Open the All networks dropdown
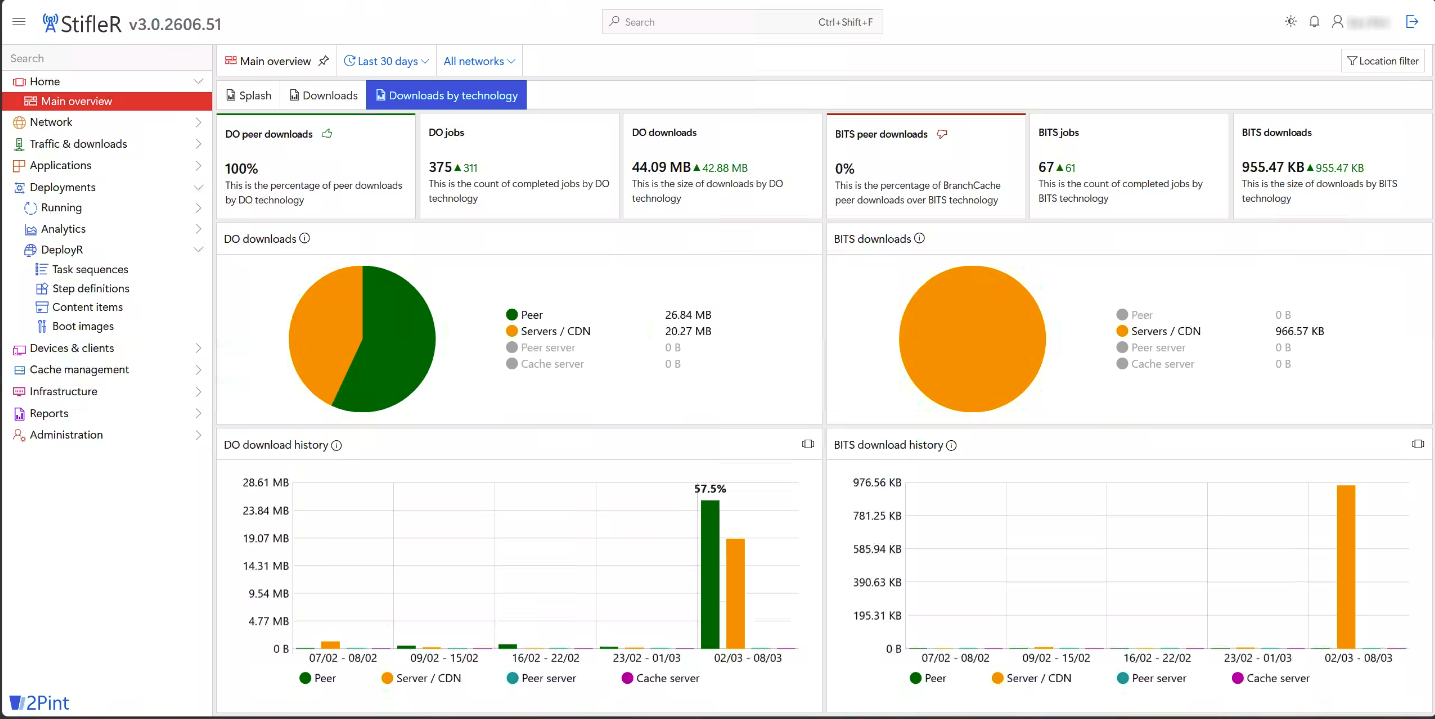 479,61
